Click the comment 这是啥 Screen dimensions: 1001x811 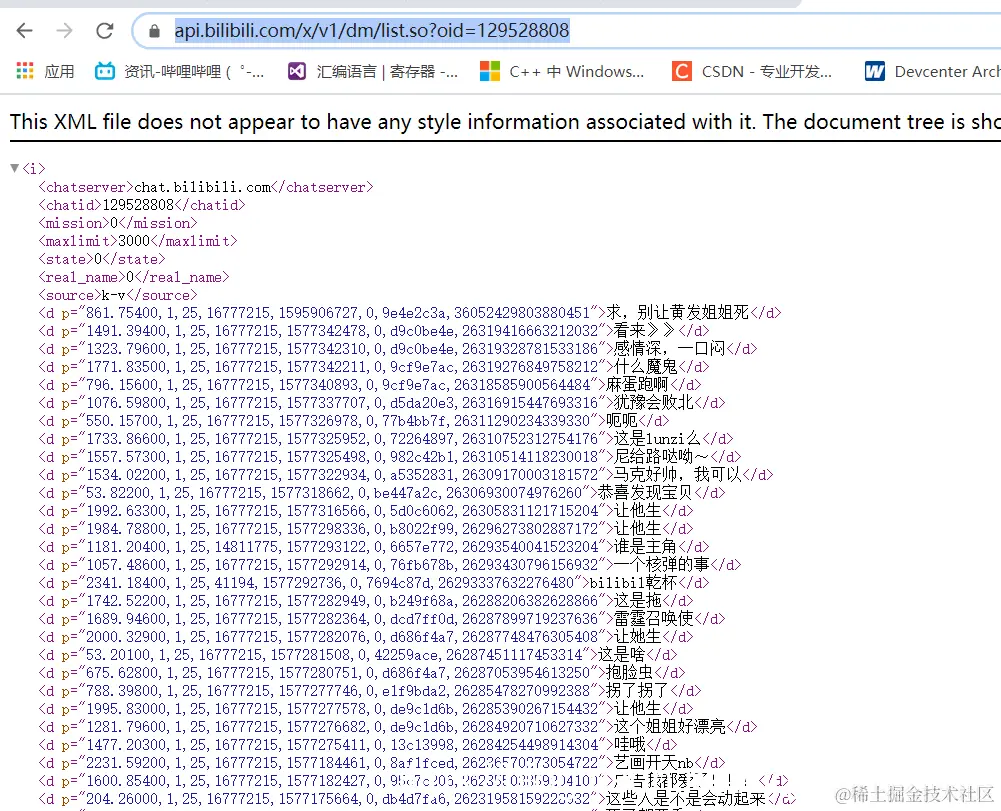(x=621, y=655)
